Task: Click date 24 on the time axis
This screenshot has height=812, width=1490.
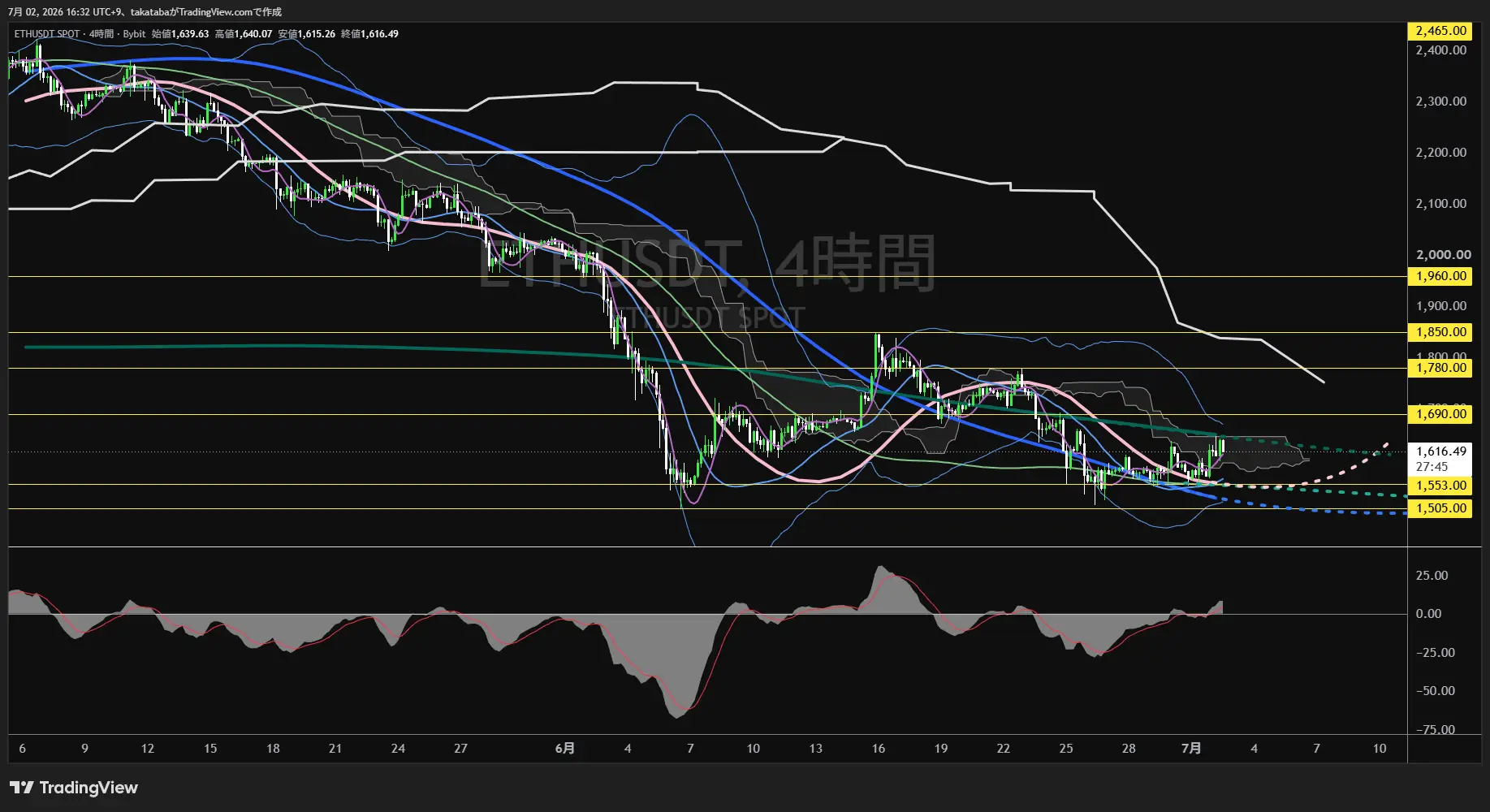Action: tap(398, 749)
